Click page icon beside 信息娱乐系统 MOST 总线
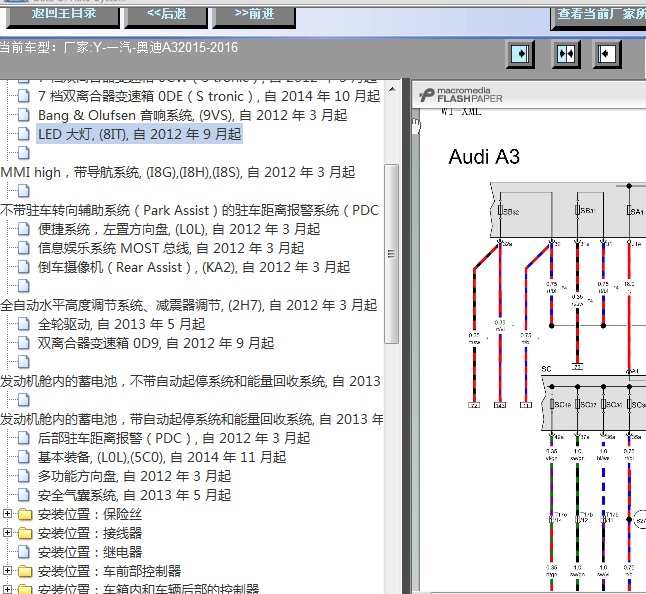646x594 pixels. click(x=24, y=248)
